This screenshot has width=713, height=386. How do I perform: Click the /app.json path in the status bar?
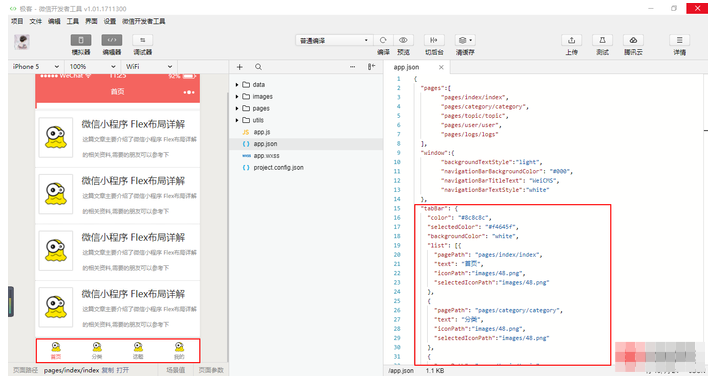pyautogui.click(x=401, y=371)
